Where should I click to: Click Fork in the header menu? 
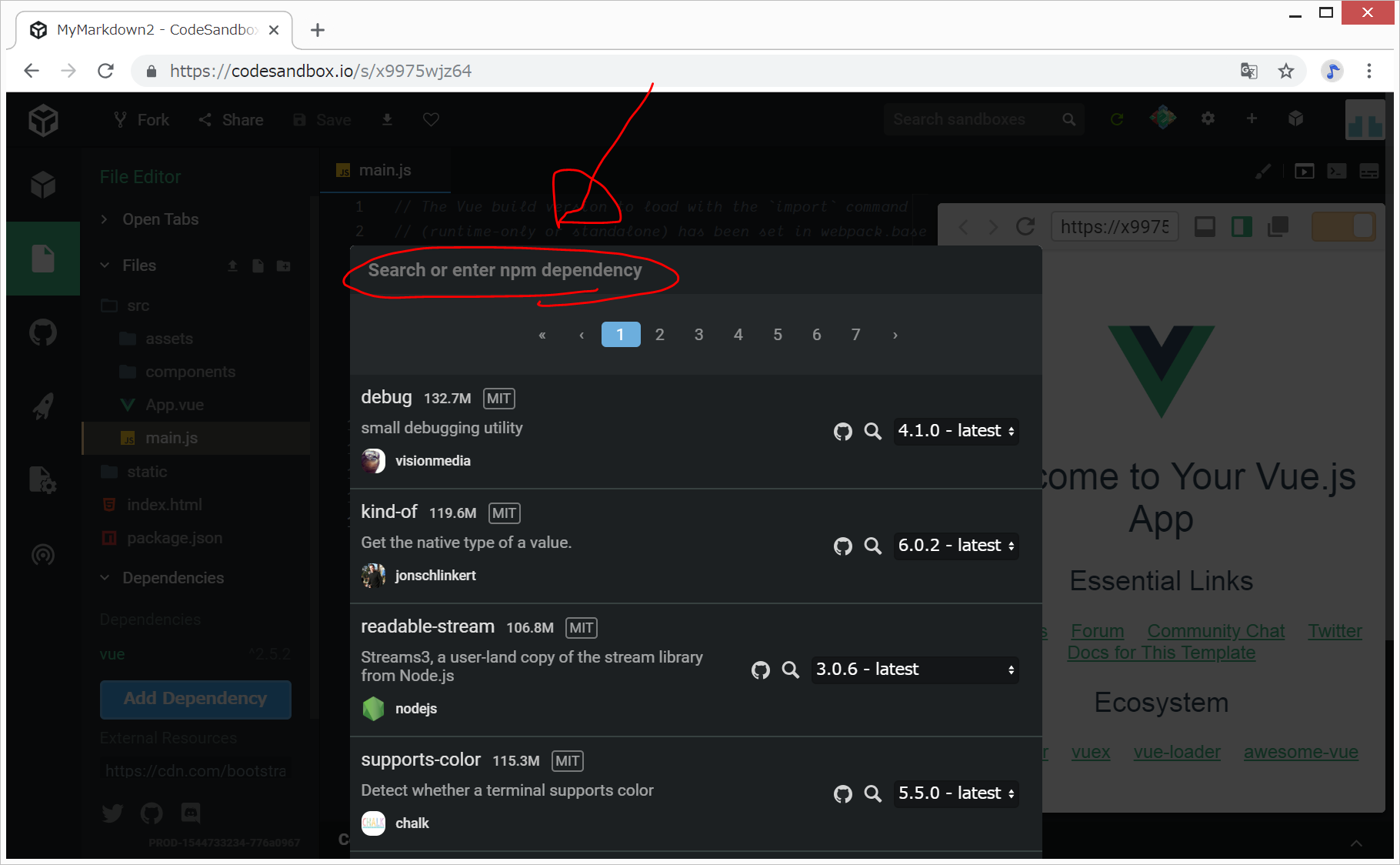142,120
